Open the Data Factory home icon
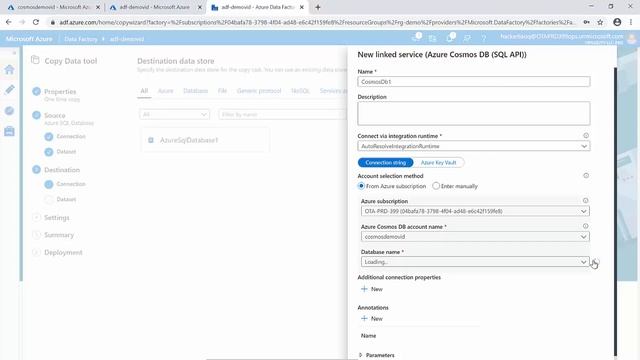This screenshot has height=360, width=640. pyautogui.click(x=9, y=69)
